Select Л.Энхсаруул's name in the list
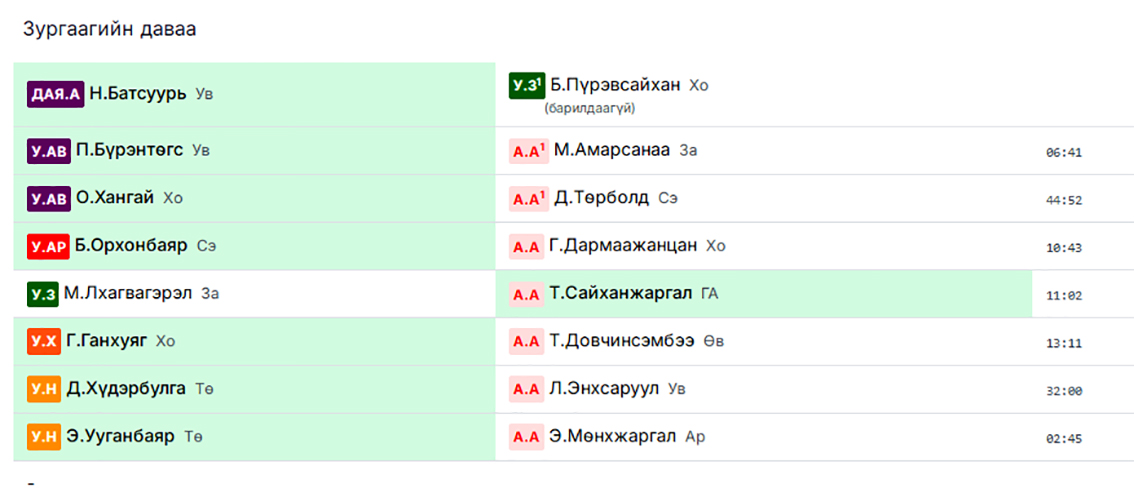 tap(604, 389)
